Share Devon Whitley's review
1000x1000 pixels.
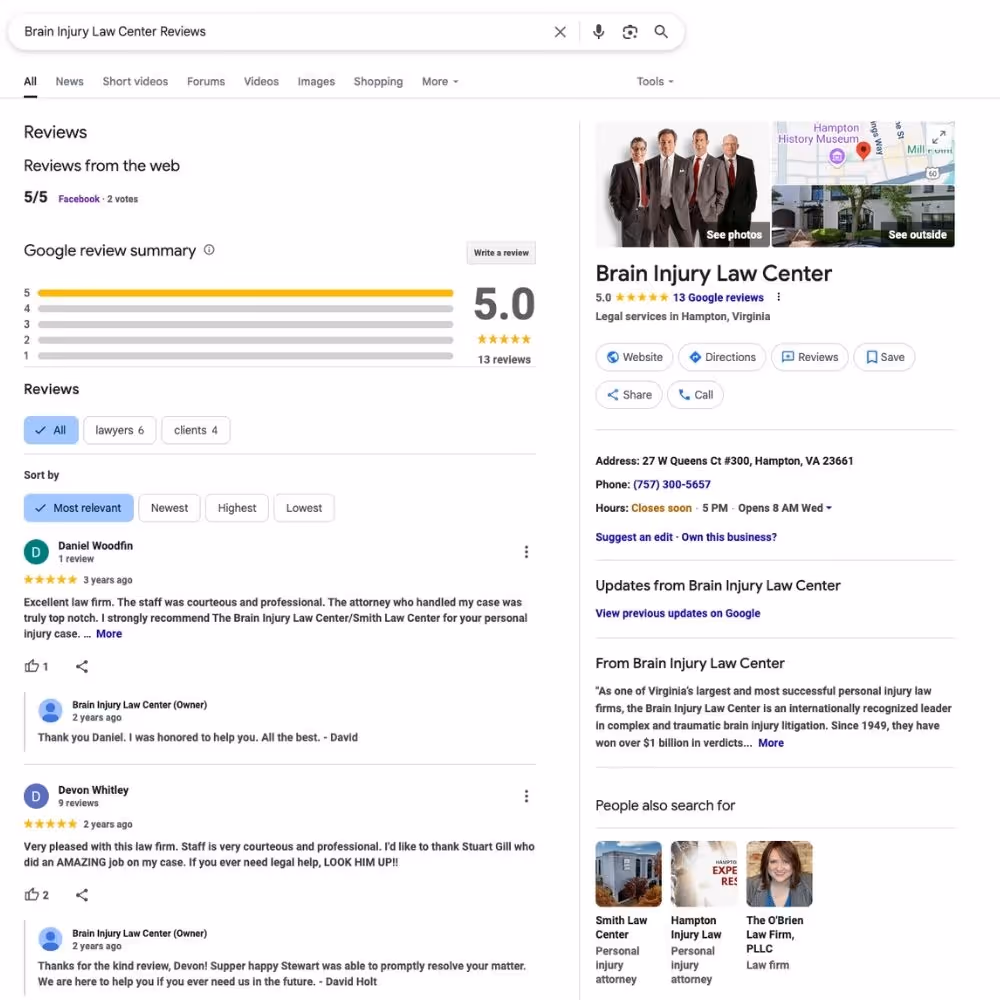pyautogui.click(x=82, y=895)
